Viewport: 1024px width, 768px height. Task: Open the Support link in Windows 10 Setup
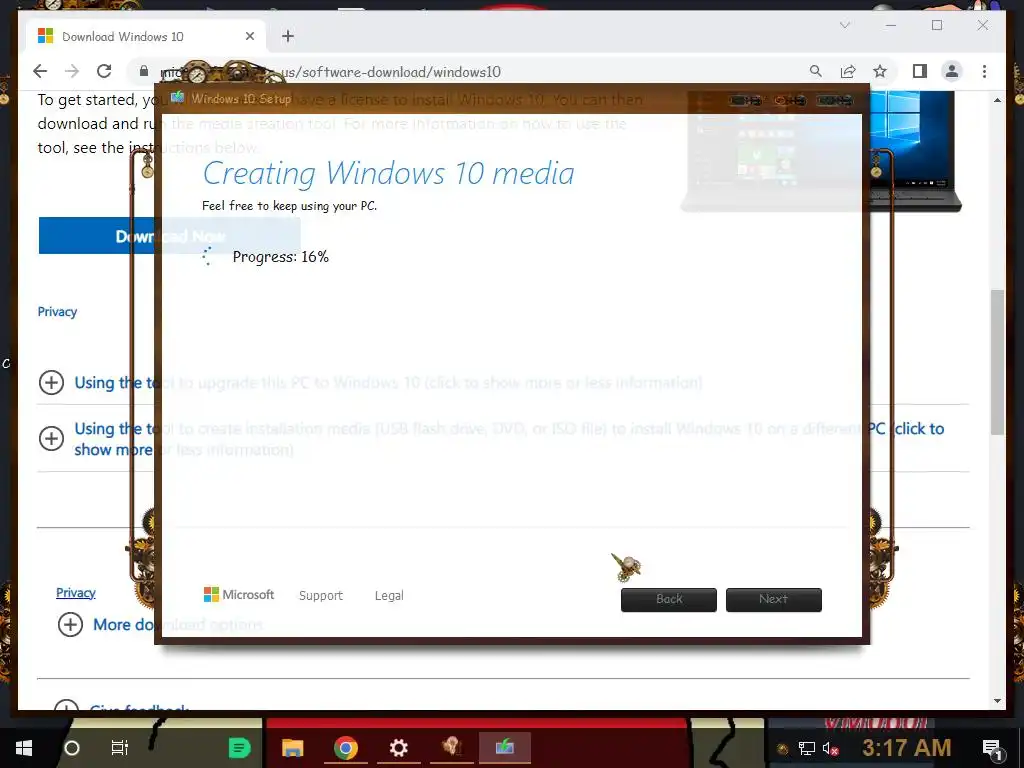tap(321, 596)
